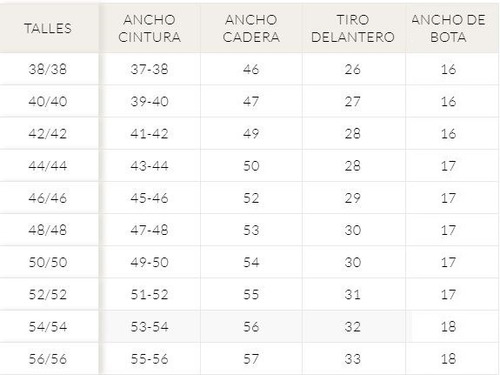Click hip width value 46
The height and width of the screenshot is (375, 500).
[251, 69]
